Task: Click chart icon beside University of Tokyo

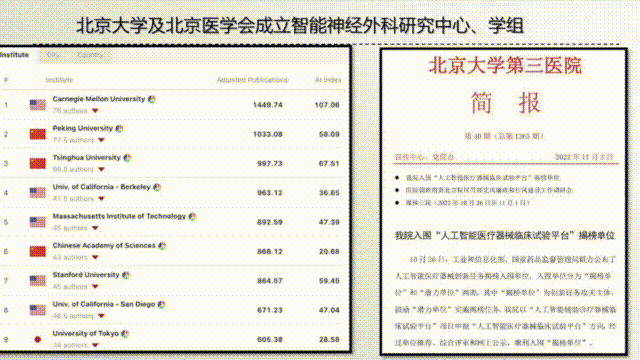Action: 125,334
